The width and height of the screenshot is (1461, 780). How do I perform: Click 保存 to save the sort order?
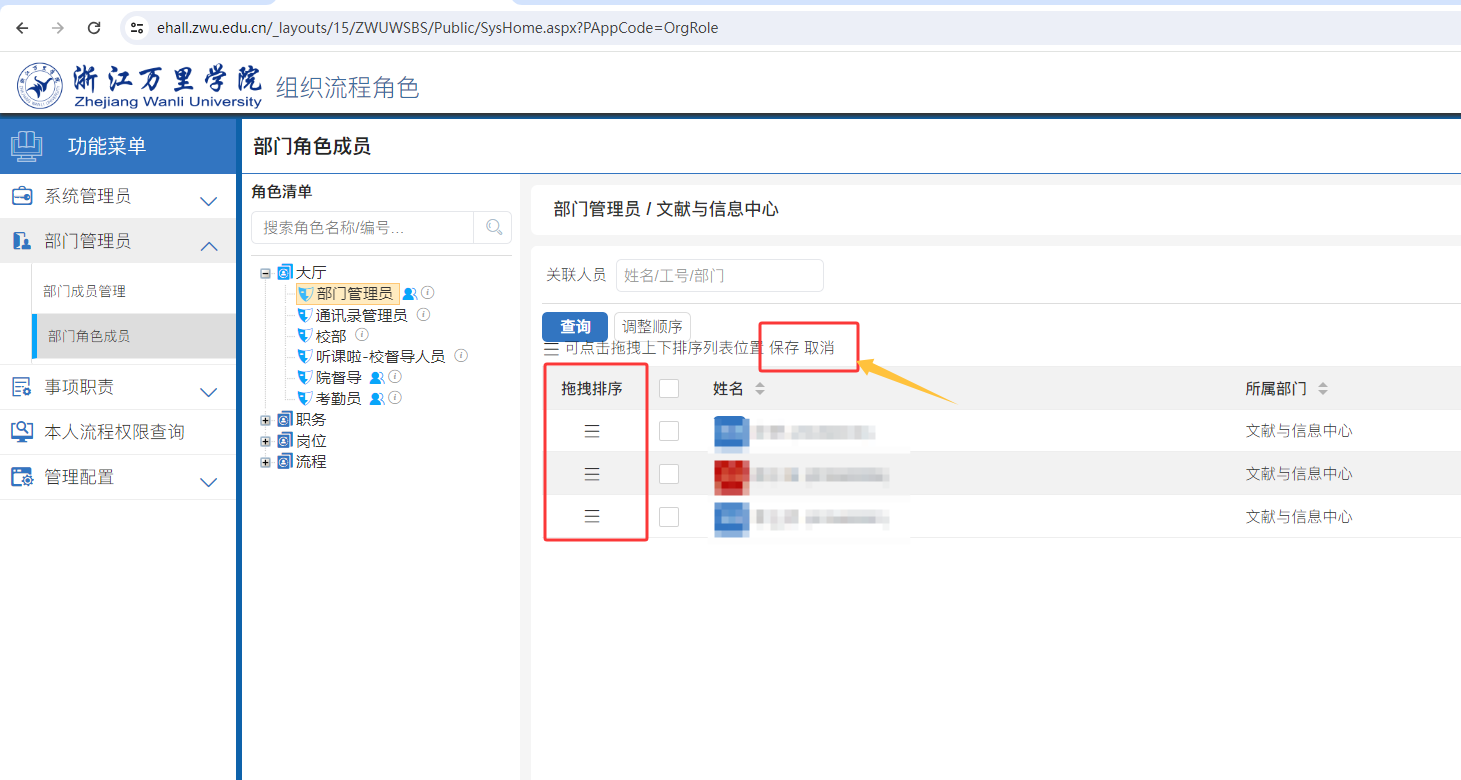point(784,348)
